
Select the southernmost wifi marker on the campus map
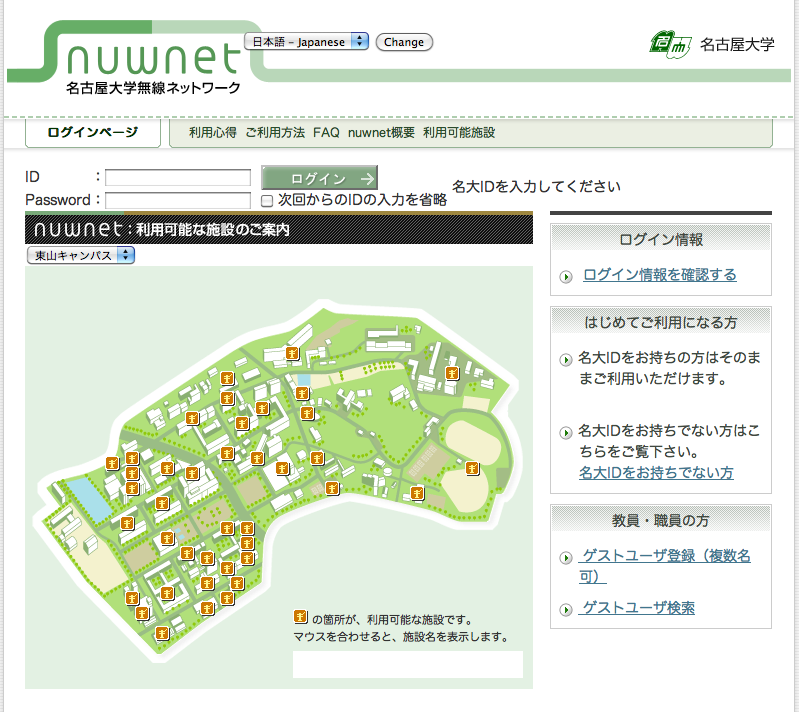pos(162,633)
